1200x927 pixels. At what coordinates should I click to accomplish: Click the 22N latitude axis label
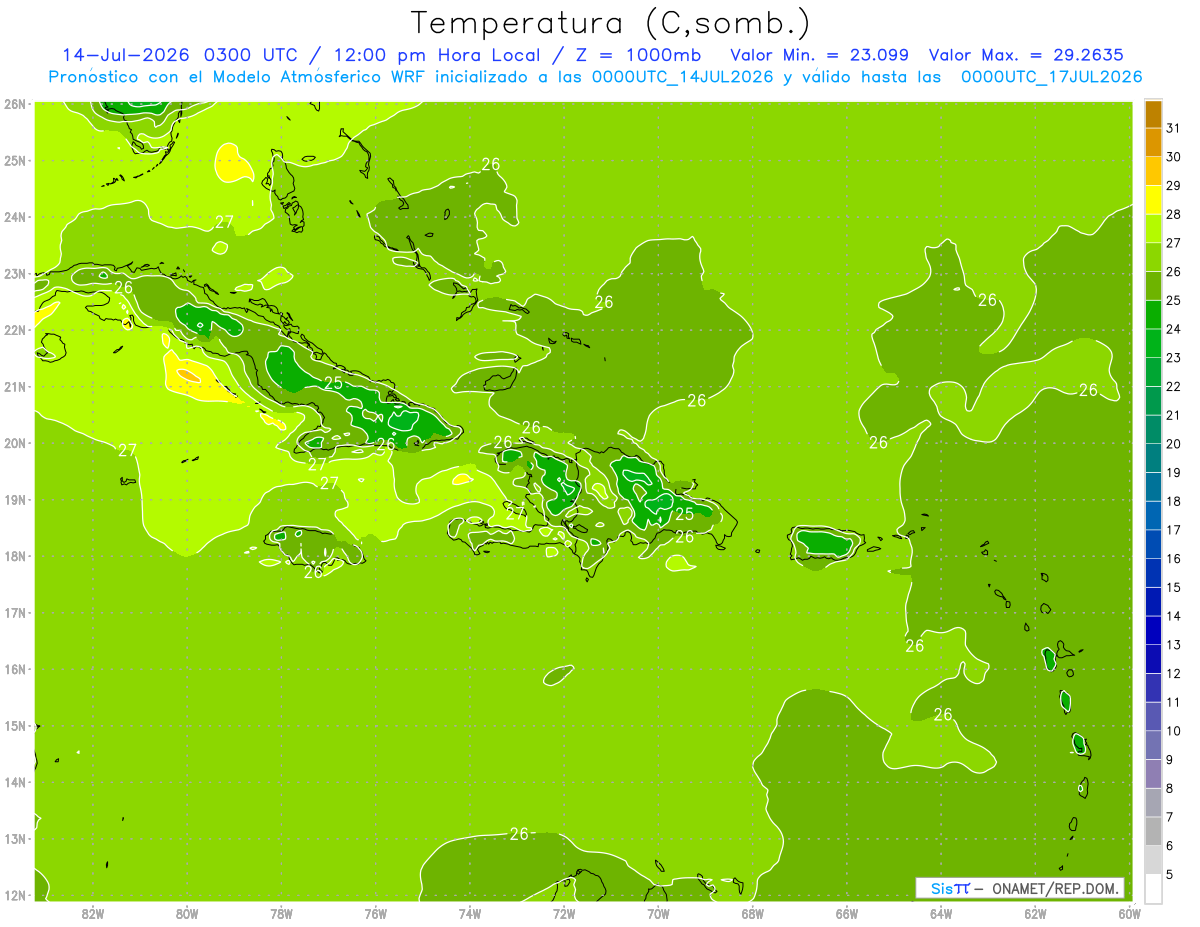[14, 330]
